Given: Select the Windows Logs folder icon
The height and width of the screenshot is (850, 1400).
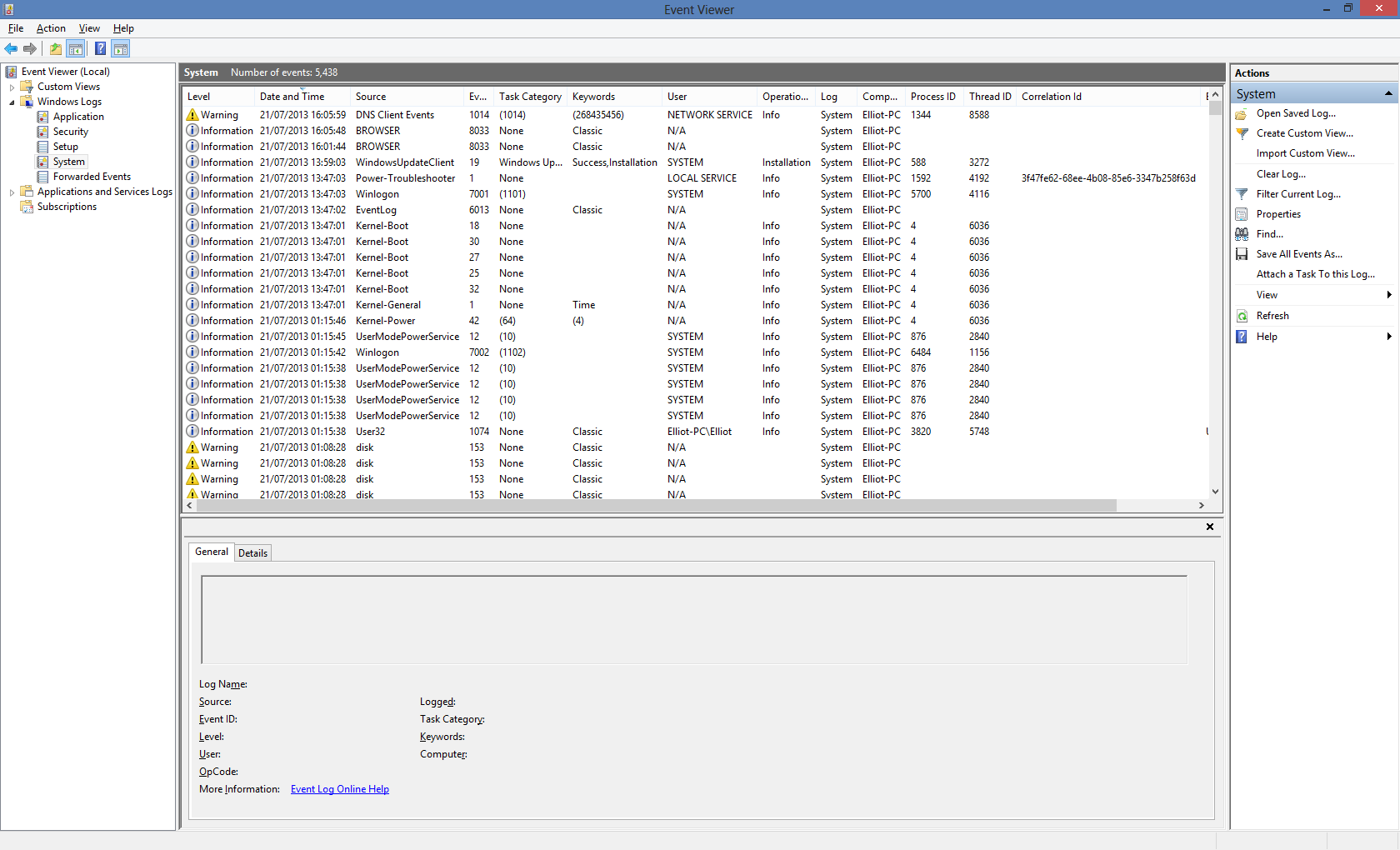Looking at the screenshot, I should (x=27, y=102).
